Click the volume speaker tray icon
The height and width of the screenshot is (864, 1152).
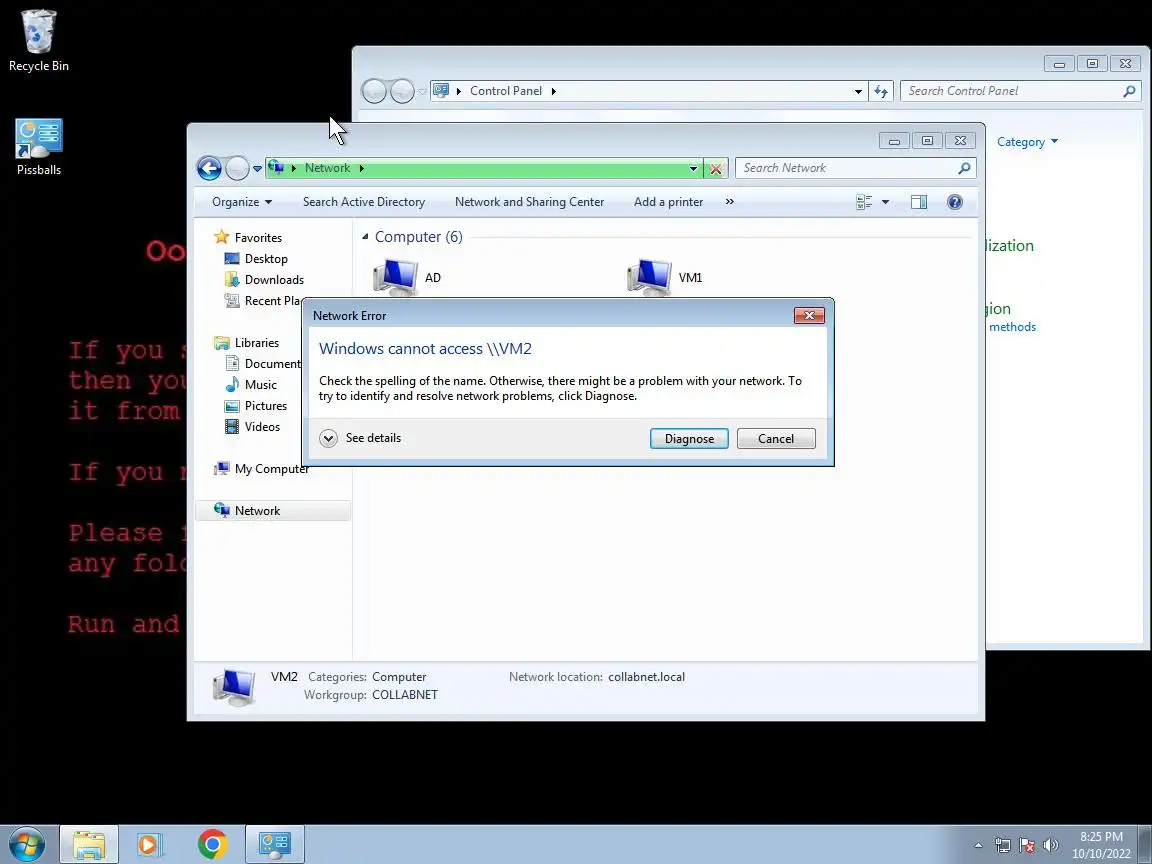1051,846
